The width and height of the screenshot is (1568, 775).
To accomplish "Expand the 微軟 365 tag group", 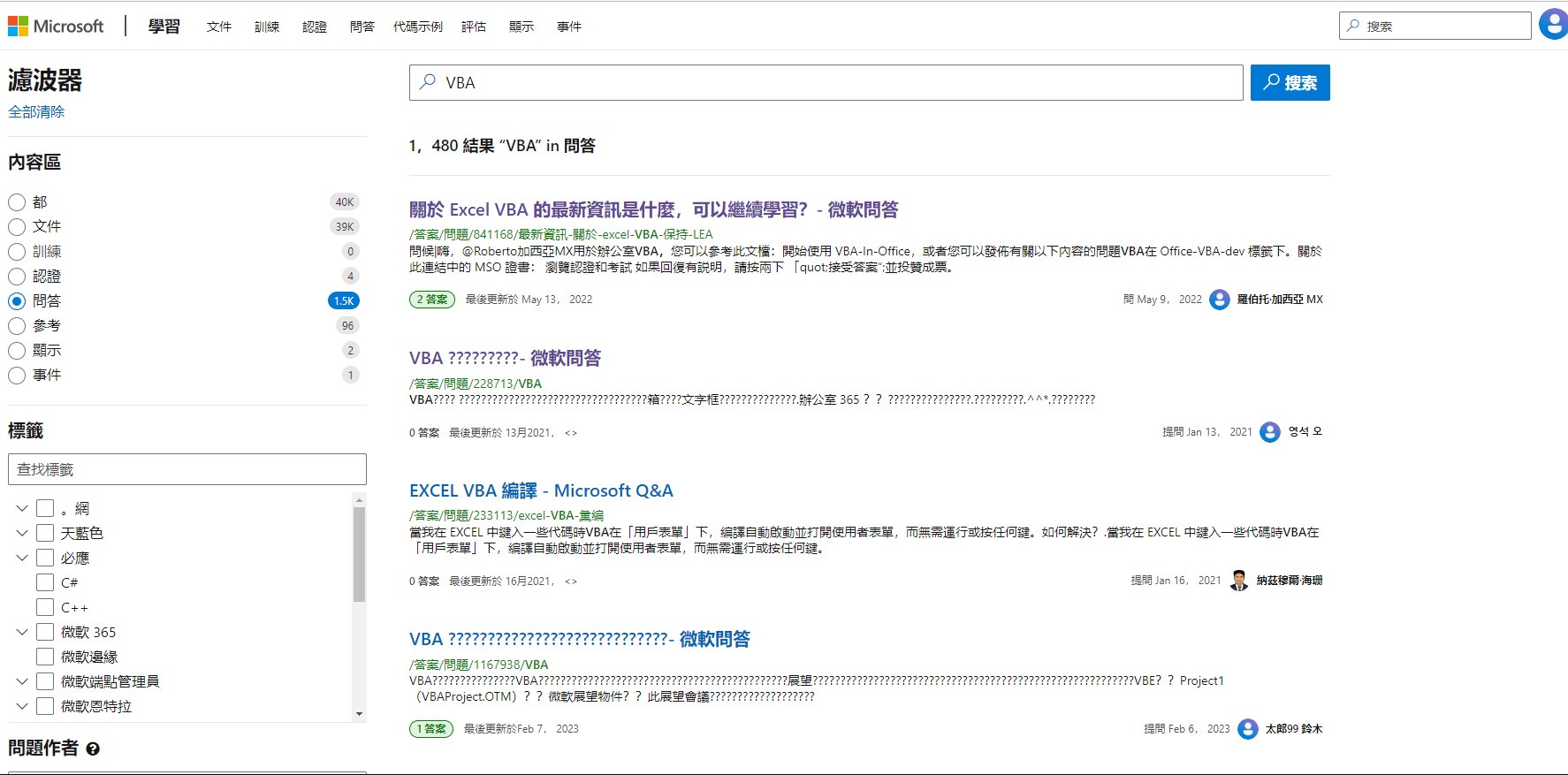I will tap(22, 632).
